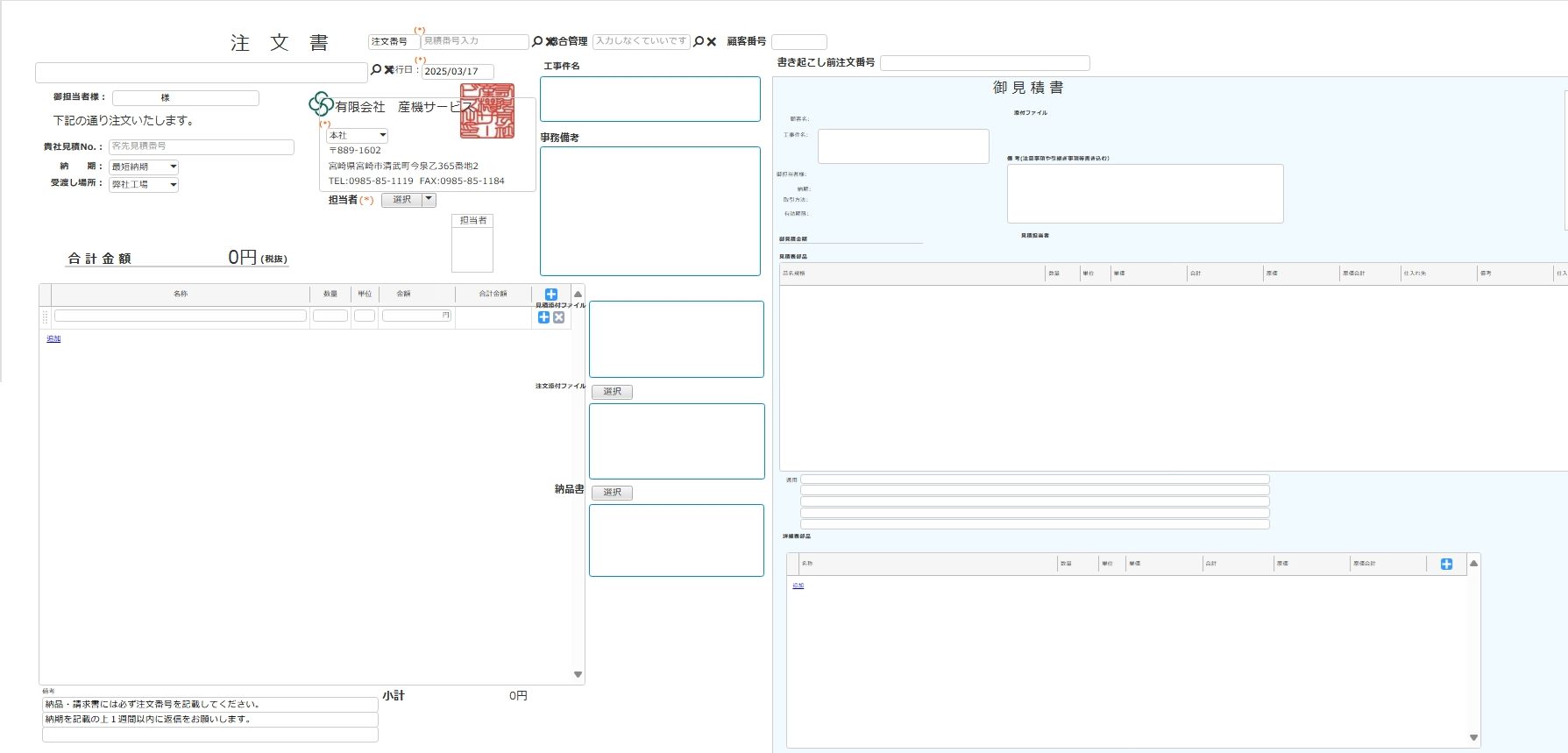Click blue plus icon in 詳細表部品 table header
The image size is (1568, 753).
tap(1446, 564)
